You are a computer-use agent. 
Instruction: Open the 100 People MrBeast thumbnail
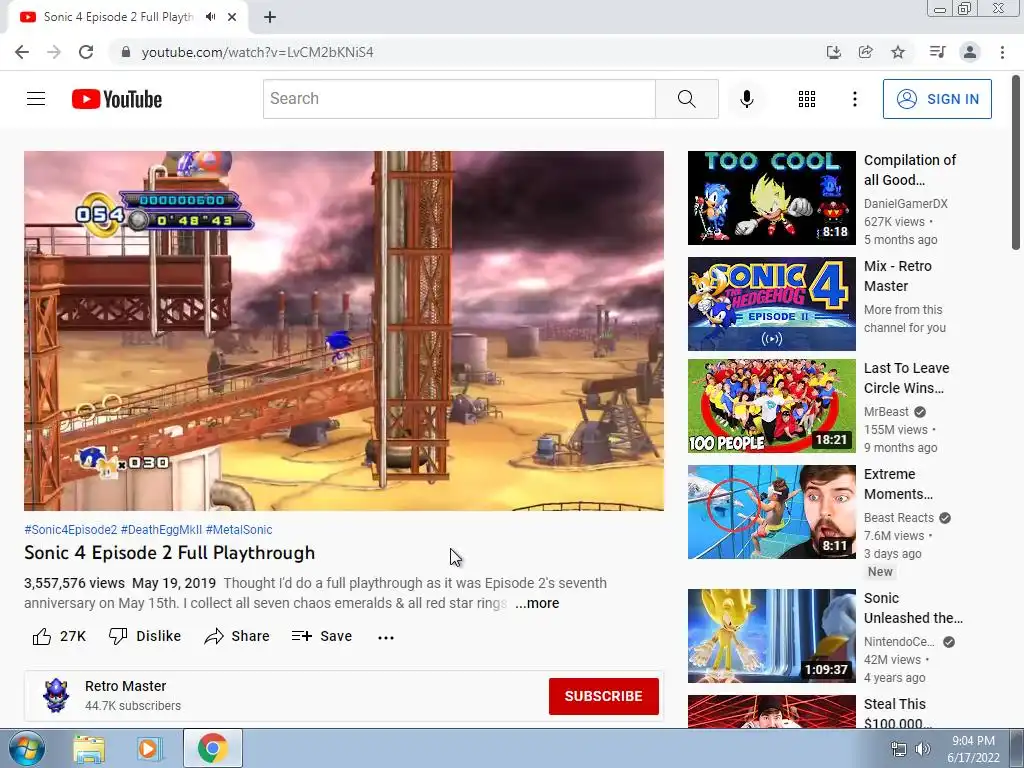(x=771, y=406)
